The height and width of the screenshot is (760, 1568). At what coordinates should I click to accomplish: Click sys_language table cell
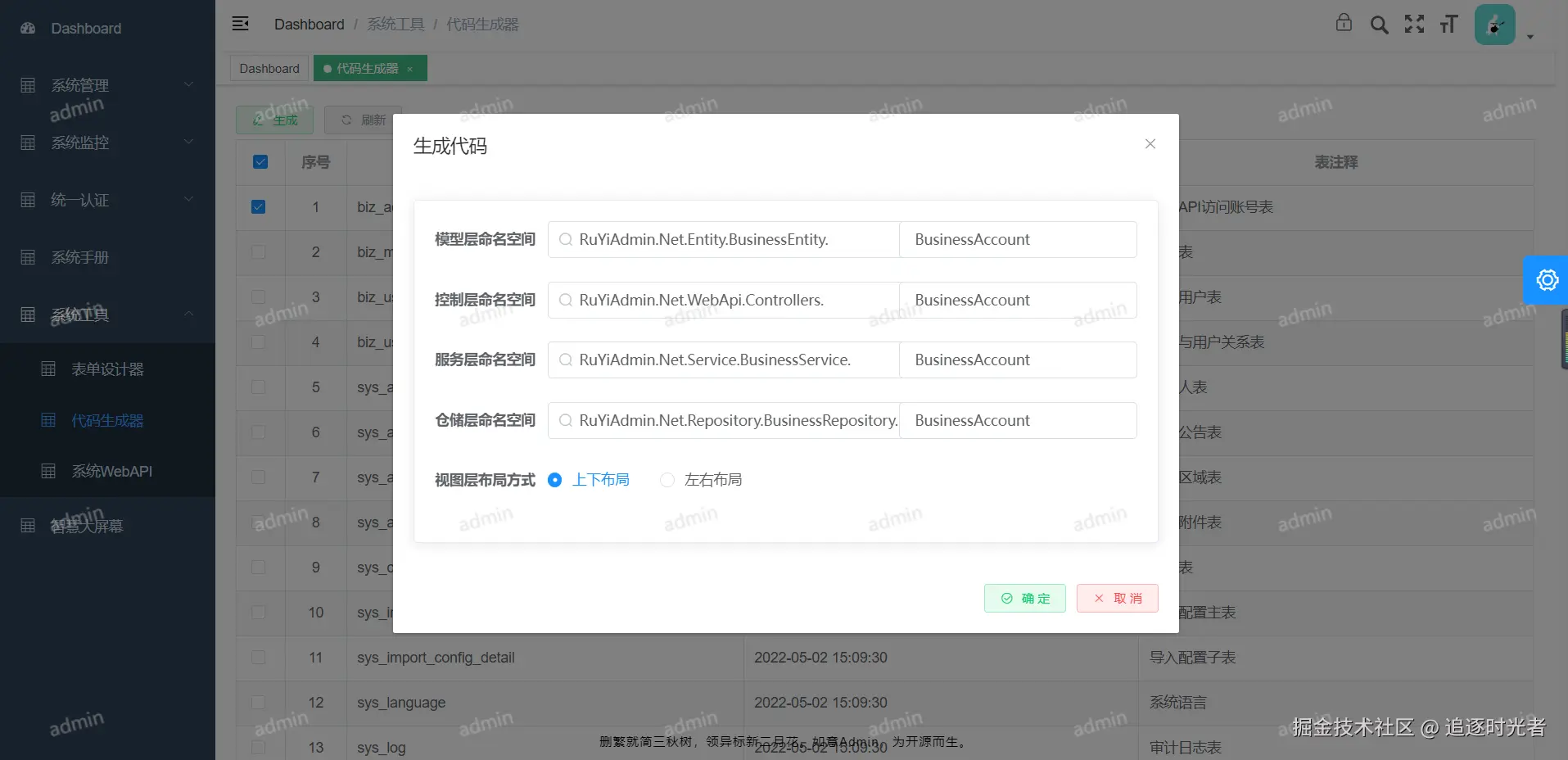tap(545, 703)
